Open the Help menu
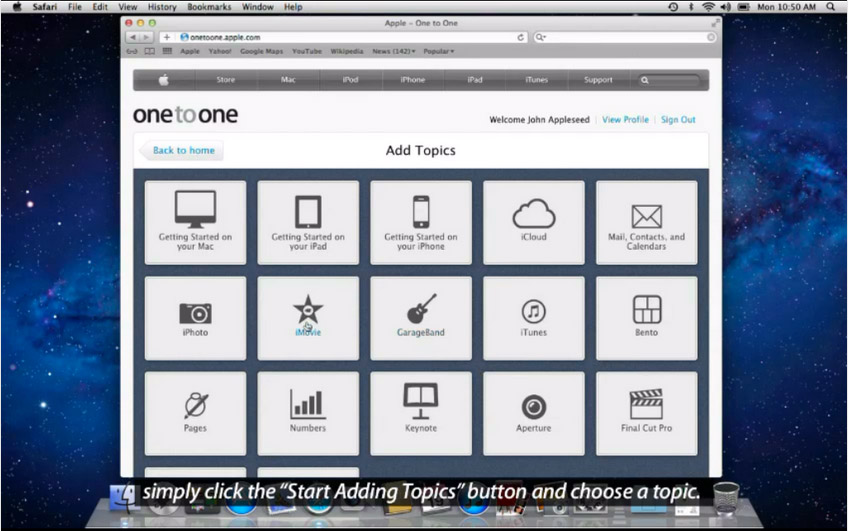 pos(293,7)
